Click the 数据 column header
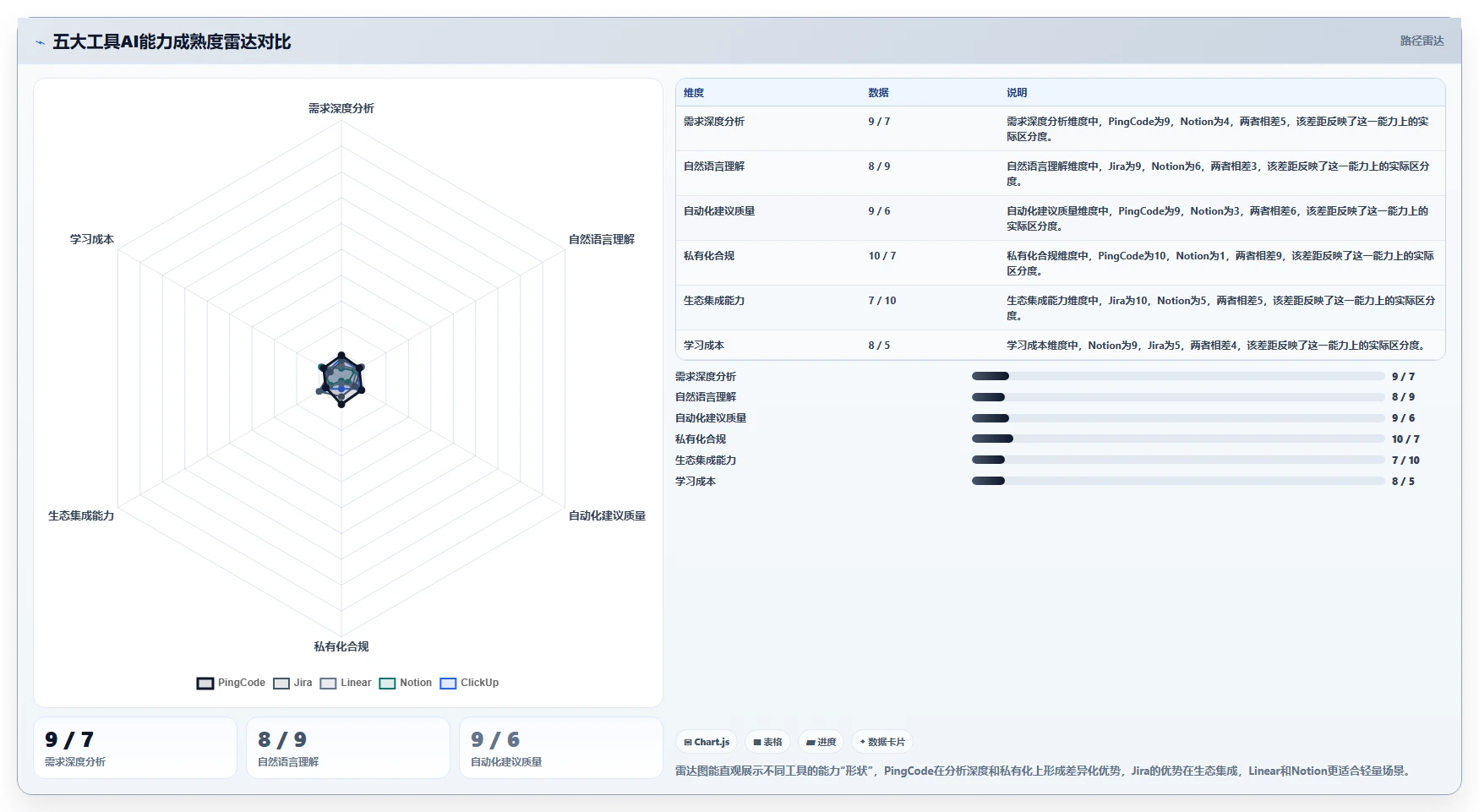 click(878, 93)
